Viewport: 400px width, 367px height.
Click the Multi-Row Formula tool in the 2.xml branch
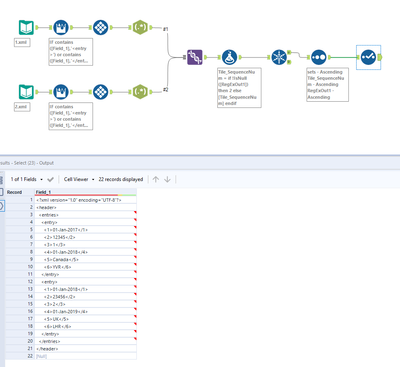pyautogui.click(x=61, y=92)
